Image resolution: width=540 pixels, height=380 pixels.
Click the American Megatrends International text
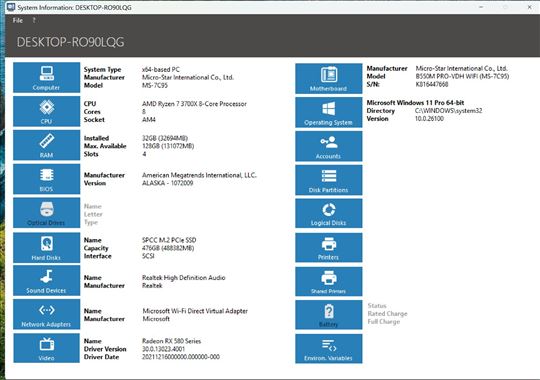tap(199, 175)
